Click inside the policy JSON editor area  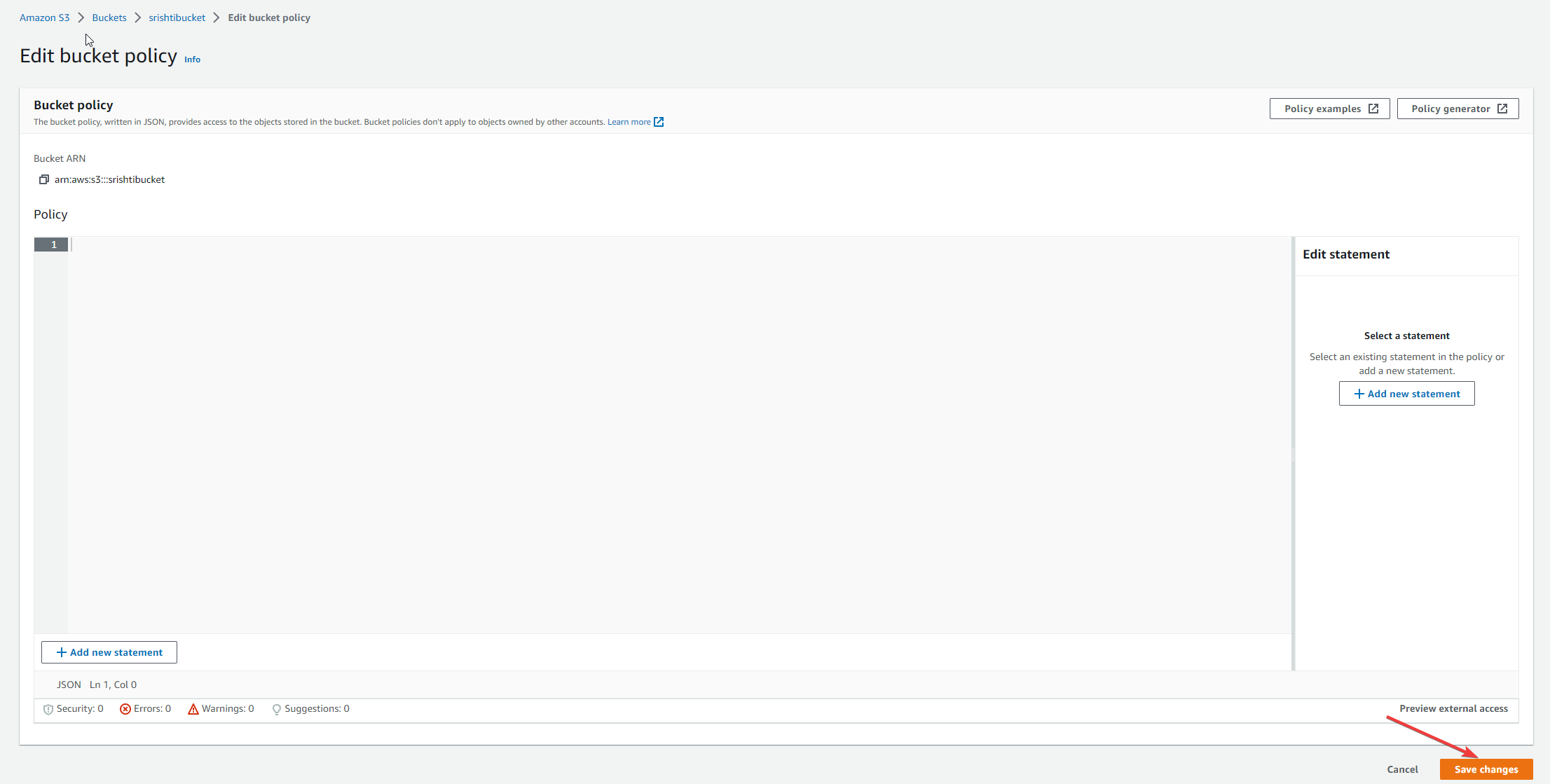pyautogui.click(x=680, y=434)
